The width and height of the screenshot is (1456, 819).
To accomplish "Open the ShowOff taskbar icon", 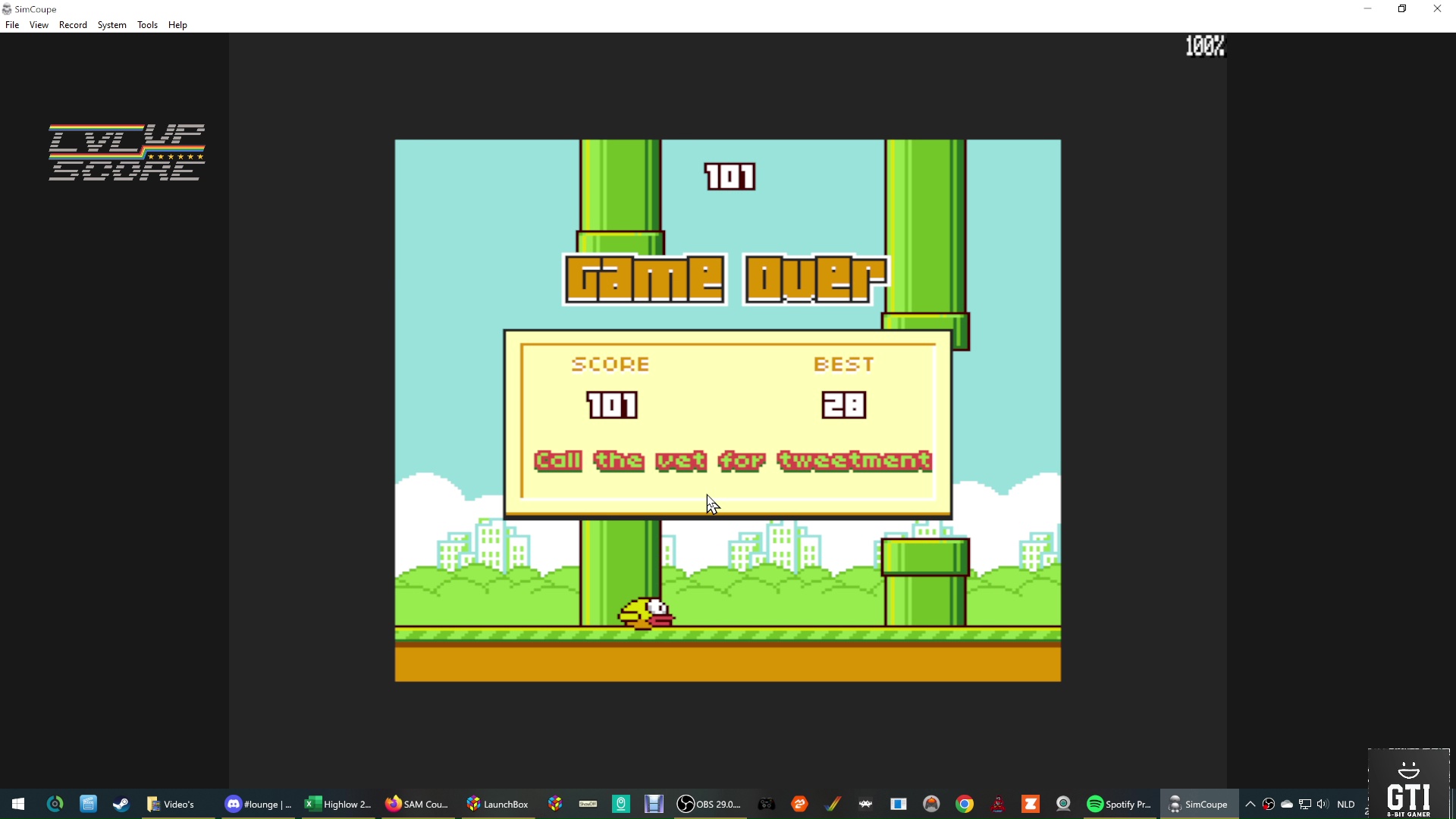I will point(588,804).
